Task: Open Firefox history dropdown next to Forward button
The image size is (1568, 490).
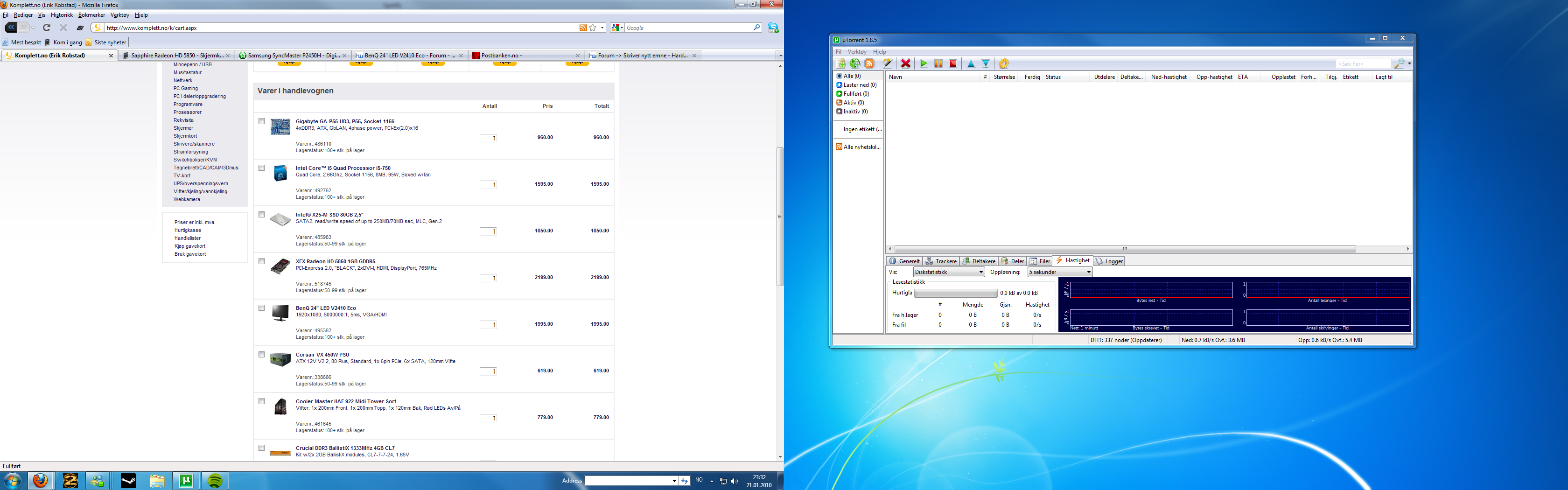Action: 33,28
